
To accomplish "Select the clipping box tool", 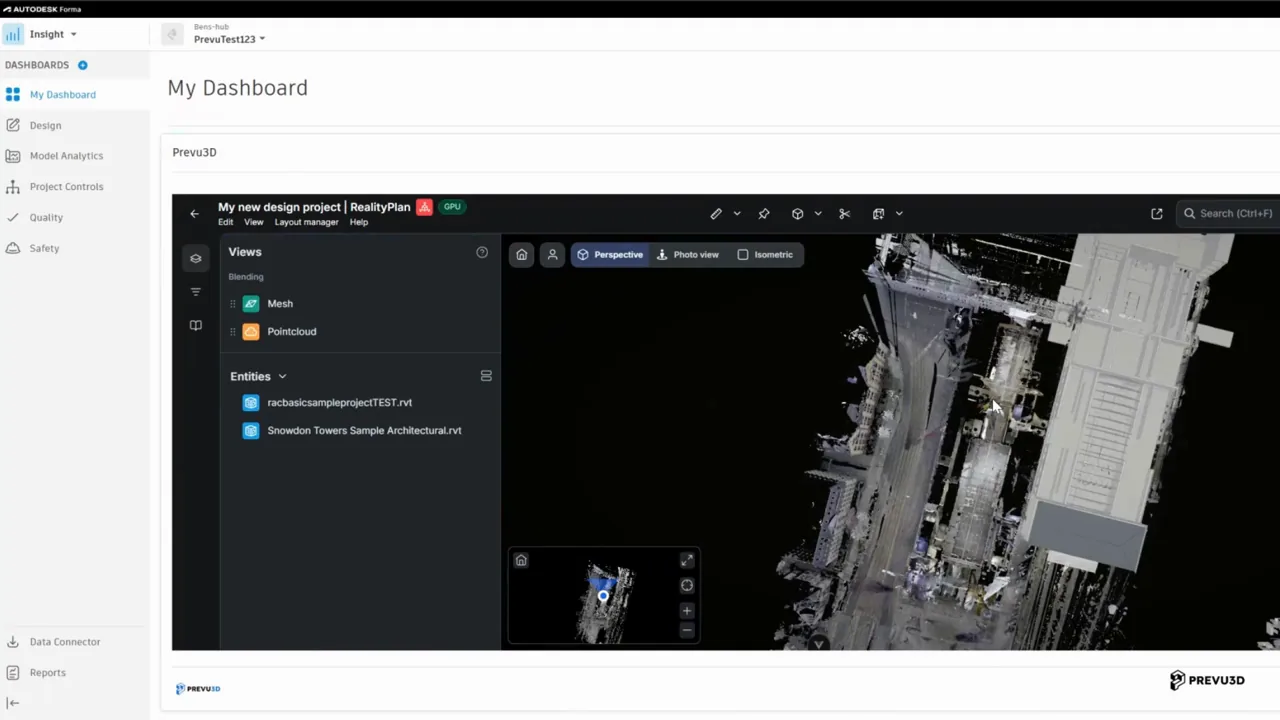I will pyautogui.click(x=878, y=213).
